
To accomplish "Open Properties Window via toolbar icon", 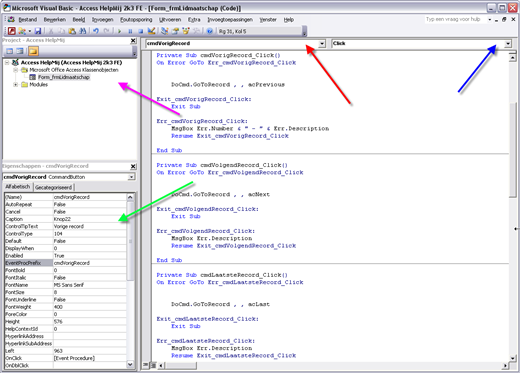I will pos(175,31).
